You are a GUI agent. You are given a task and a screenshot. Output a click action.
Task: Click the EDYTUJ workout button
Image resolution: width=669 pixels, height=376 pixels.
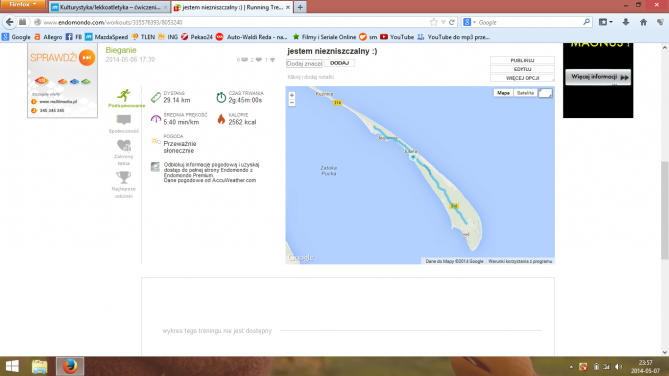(x=522, y=69)
